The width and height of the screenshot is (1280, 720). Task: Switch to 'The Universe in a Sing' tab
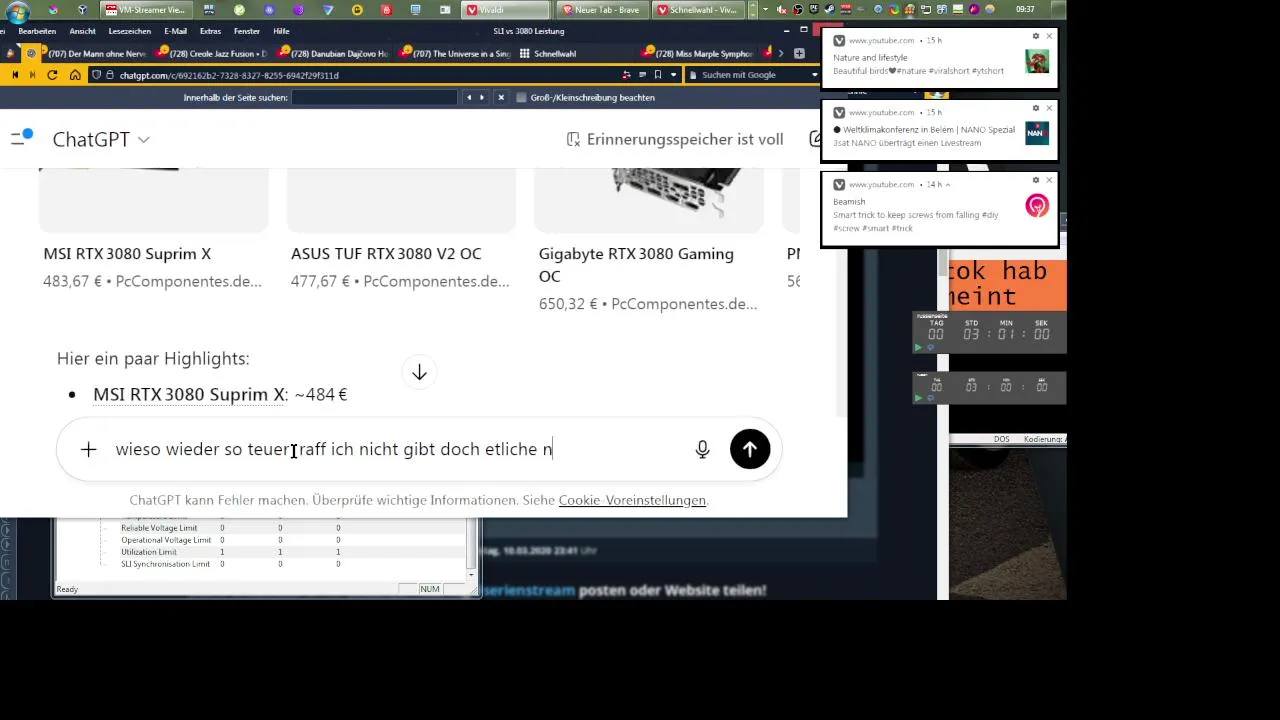pyautogui.click(x=455, y=53)
